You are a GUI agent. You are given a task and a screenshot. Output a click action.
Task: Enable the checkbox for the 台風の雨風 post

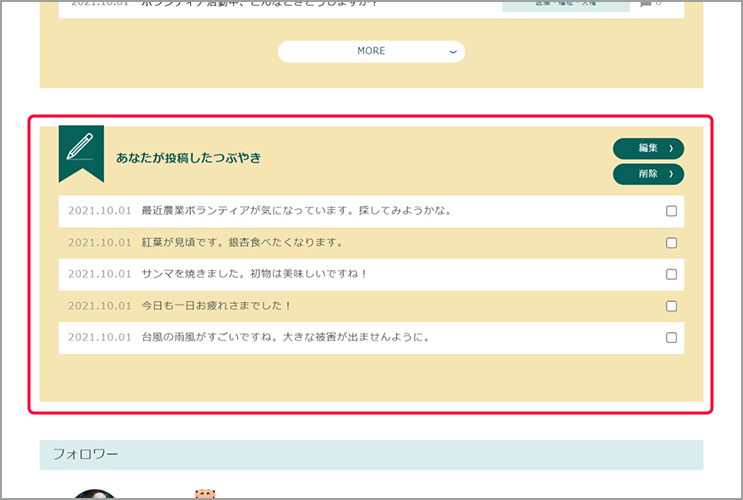[x=671, y=338]
